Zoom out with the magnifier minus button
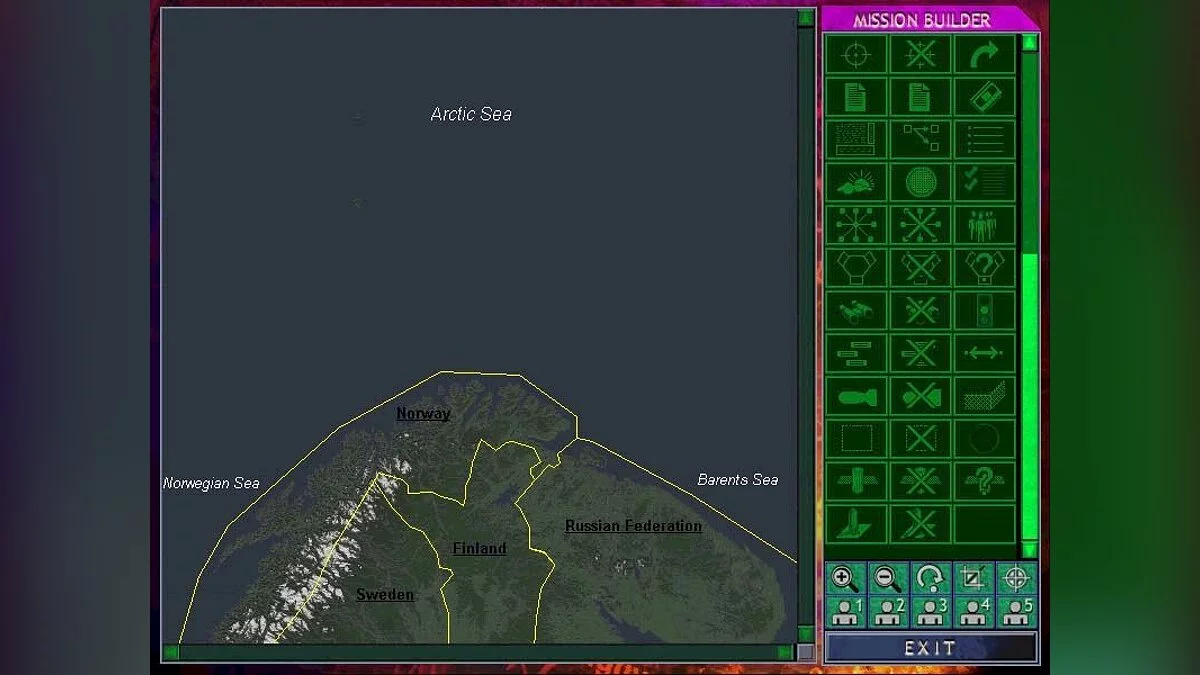Image resolution: width=1200 pixels, height=675 pixels. (x=888, y=578)
